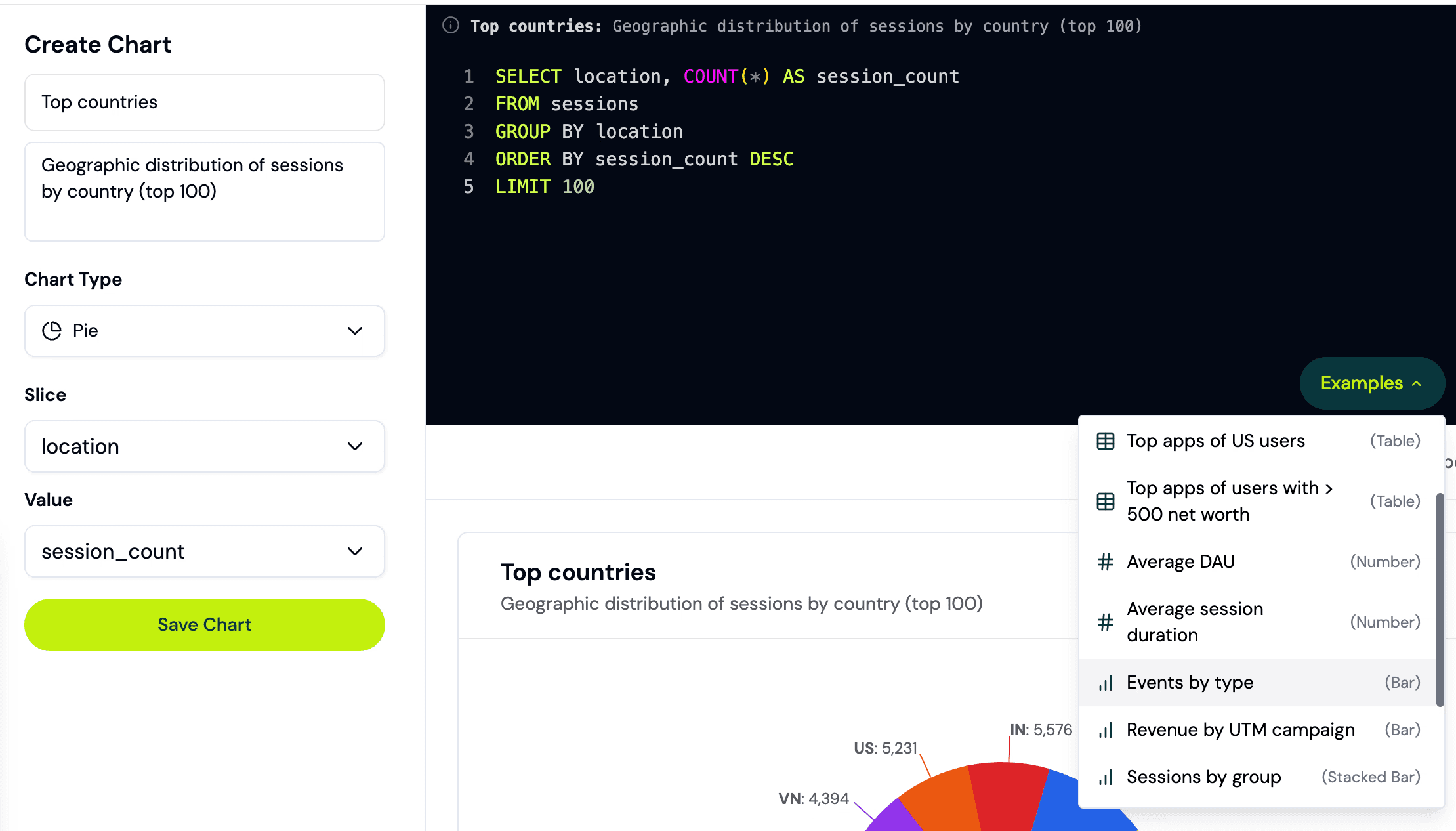
Task: Click table icon for Top apps of US users
Action: click(1106, 441)
